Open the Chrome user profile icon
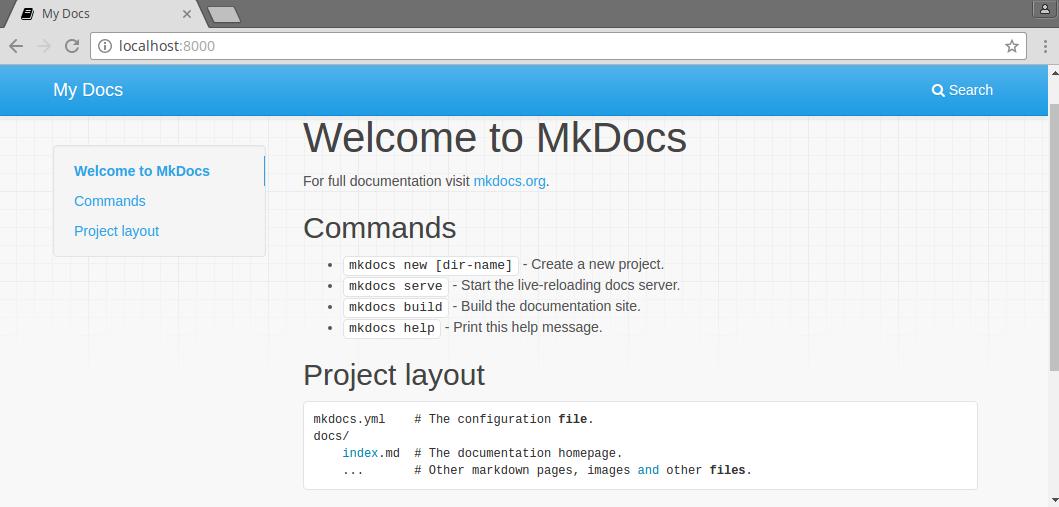 (1045, 8)
